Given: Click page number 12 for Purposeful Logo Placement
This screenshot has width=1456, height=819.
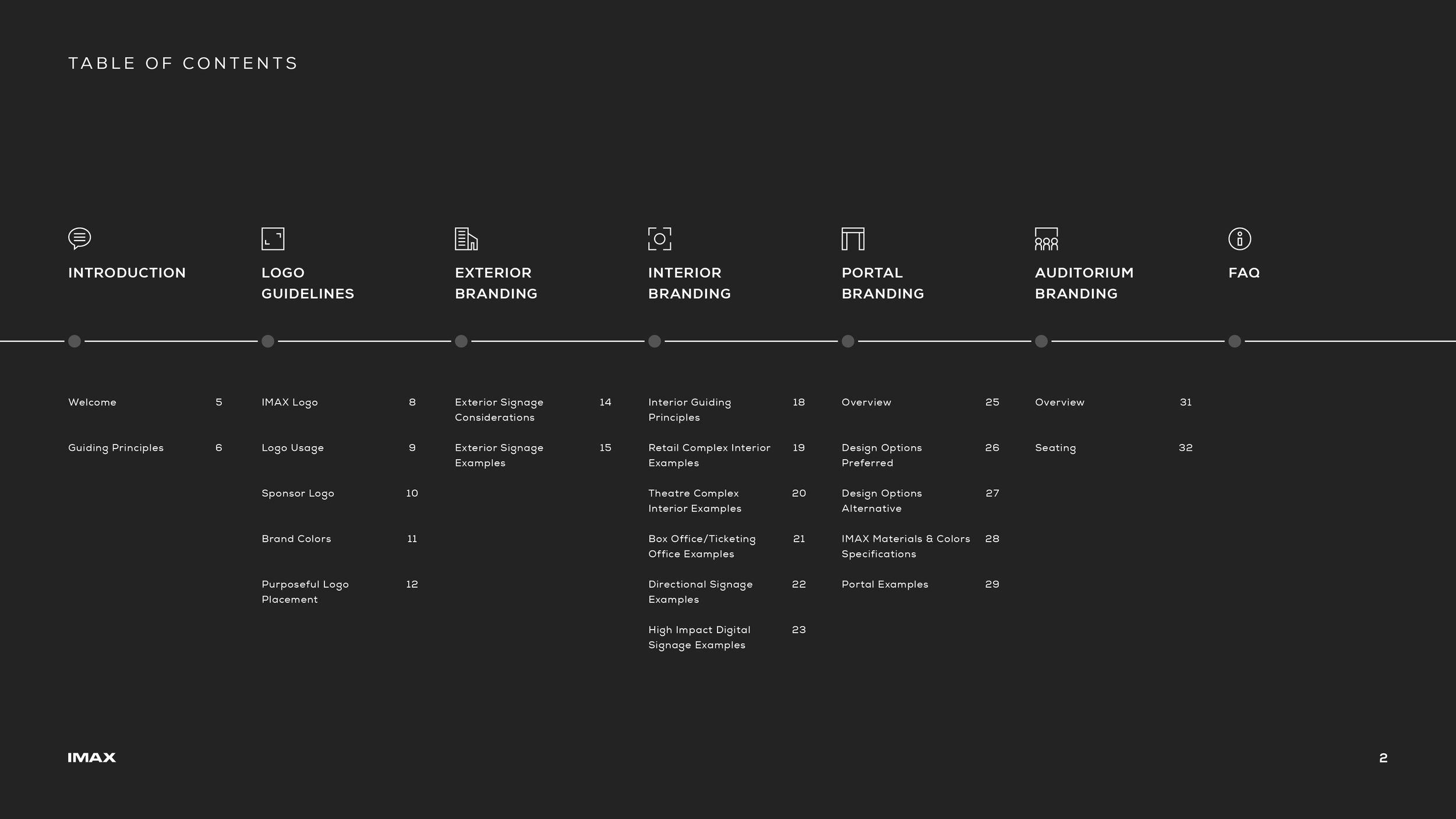Looking at the screenshot, I should [412, 584].
